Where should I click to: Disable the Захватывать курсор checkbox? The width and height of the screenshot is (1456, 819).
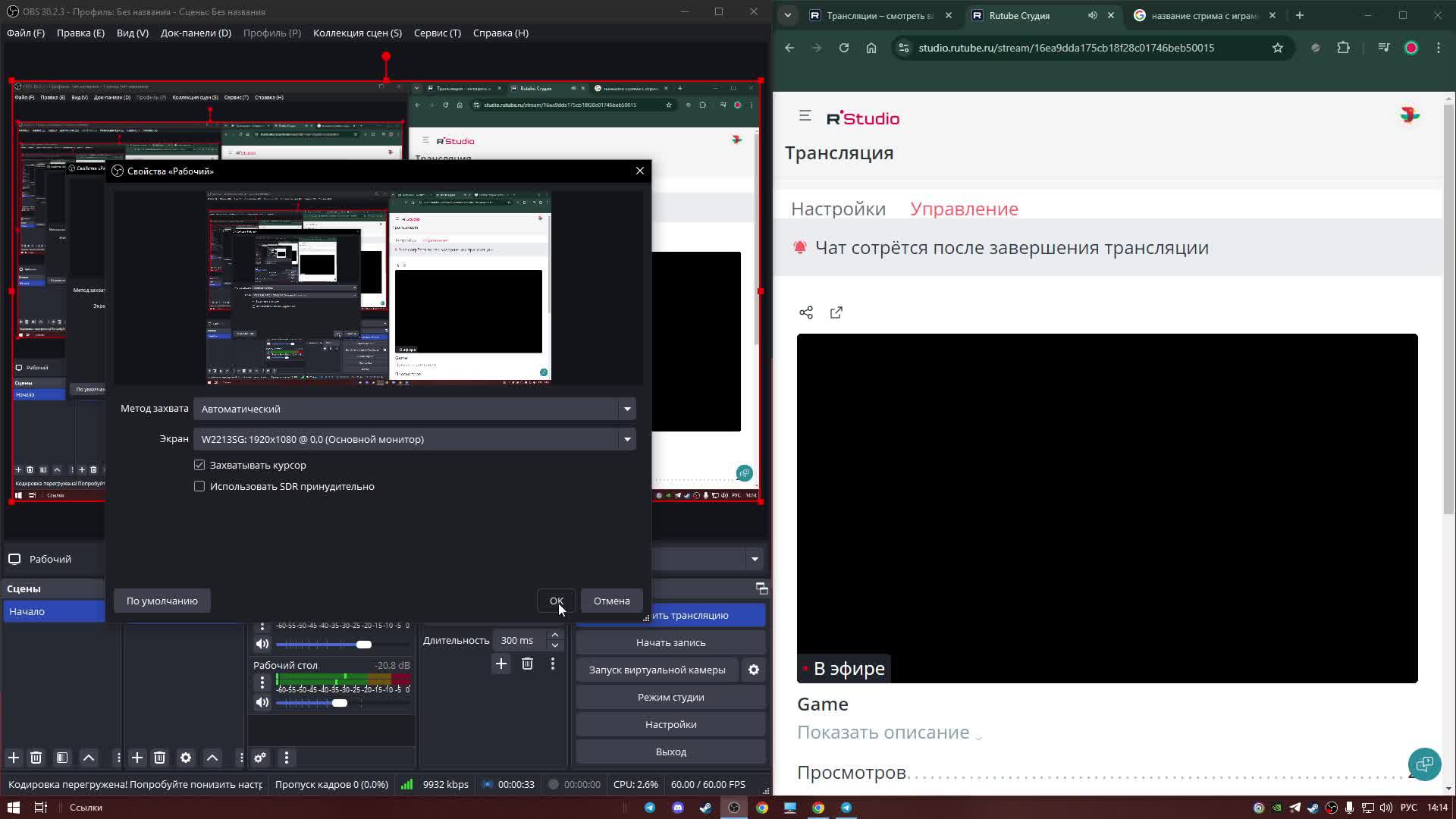pyautogui.click(x=199, y=465)
